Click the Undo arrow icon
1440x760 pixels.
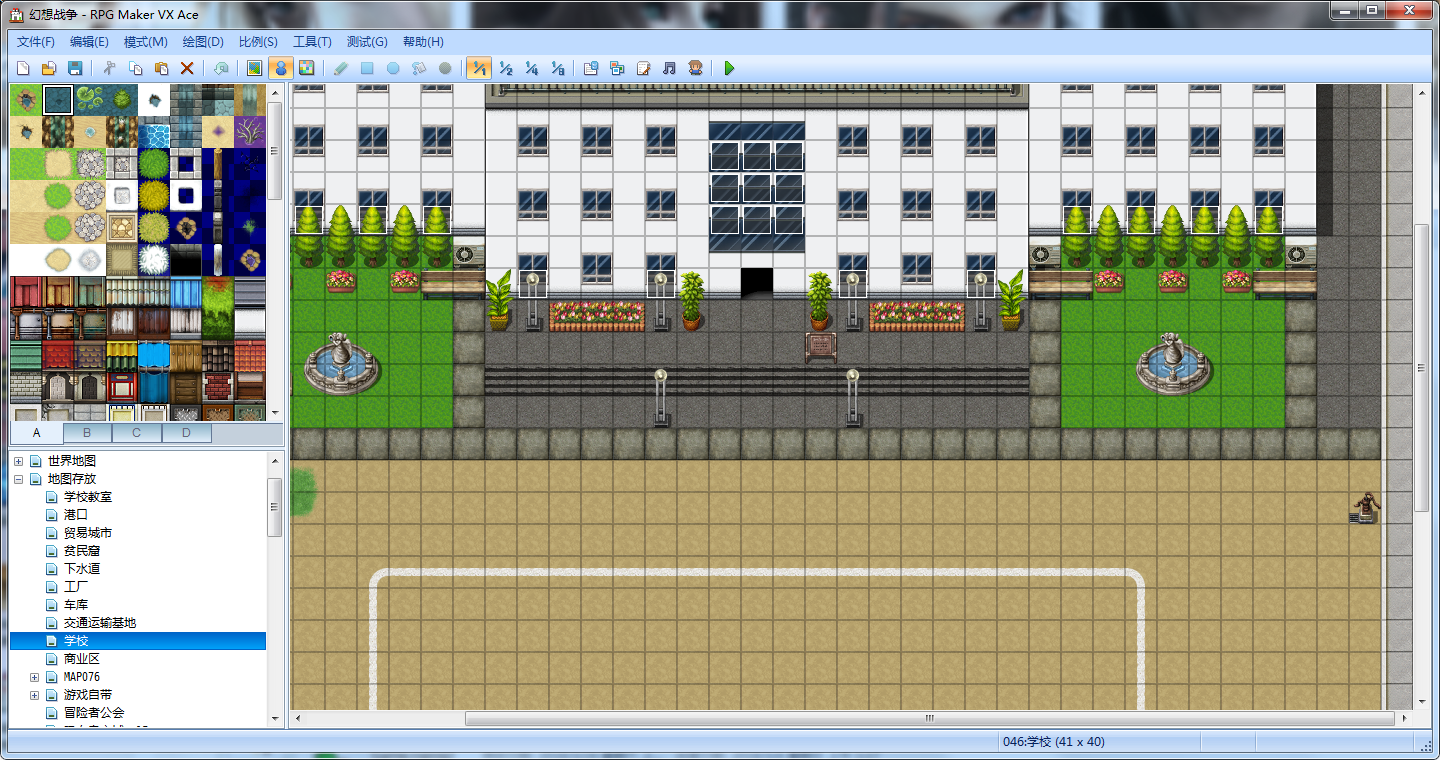pyautogui.click(x=221, y=68)
